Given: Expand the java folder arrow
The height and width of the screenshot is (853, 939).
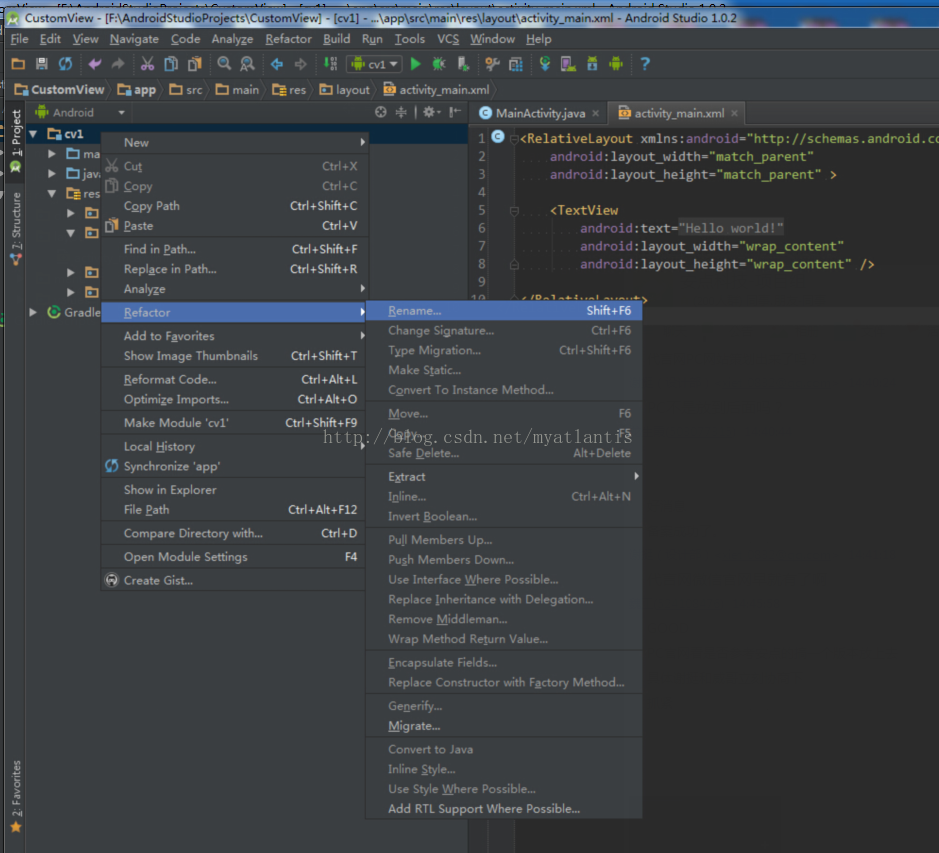Looking at the screenshot, I should (52, 174).
